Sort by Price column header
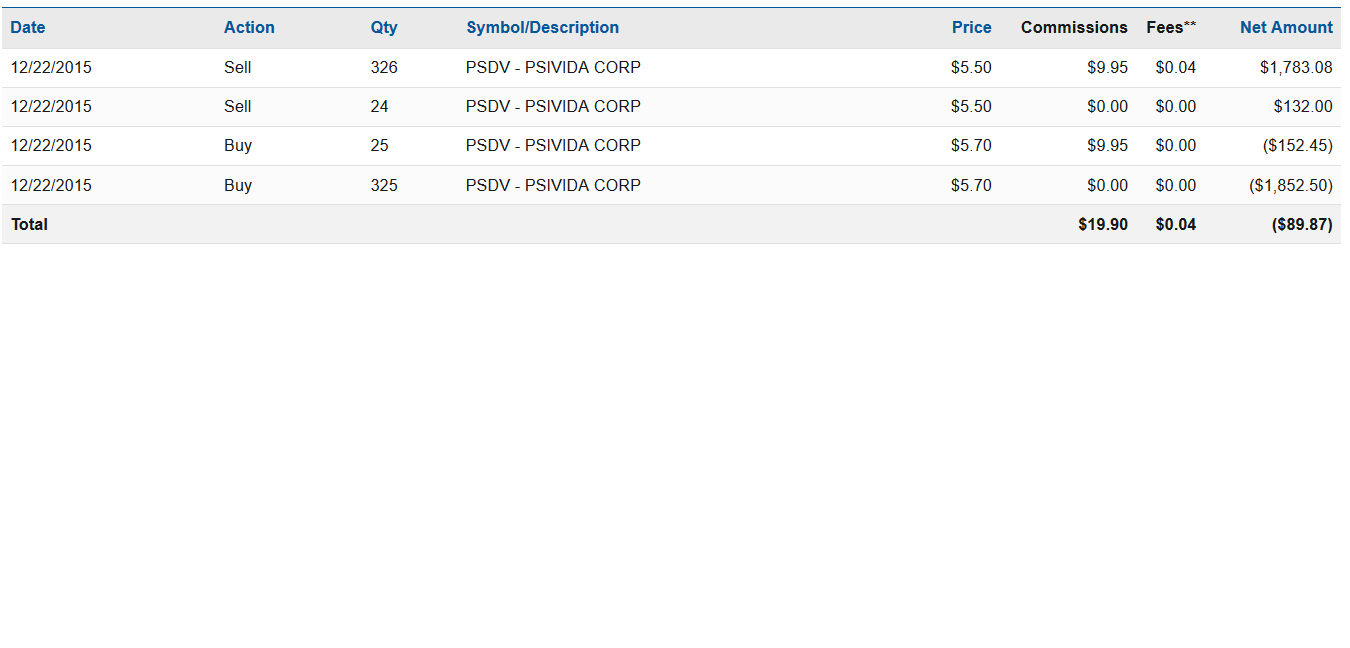Image resolution: width=1350 pixels, height=648 pixels. (x=971, y=28)
